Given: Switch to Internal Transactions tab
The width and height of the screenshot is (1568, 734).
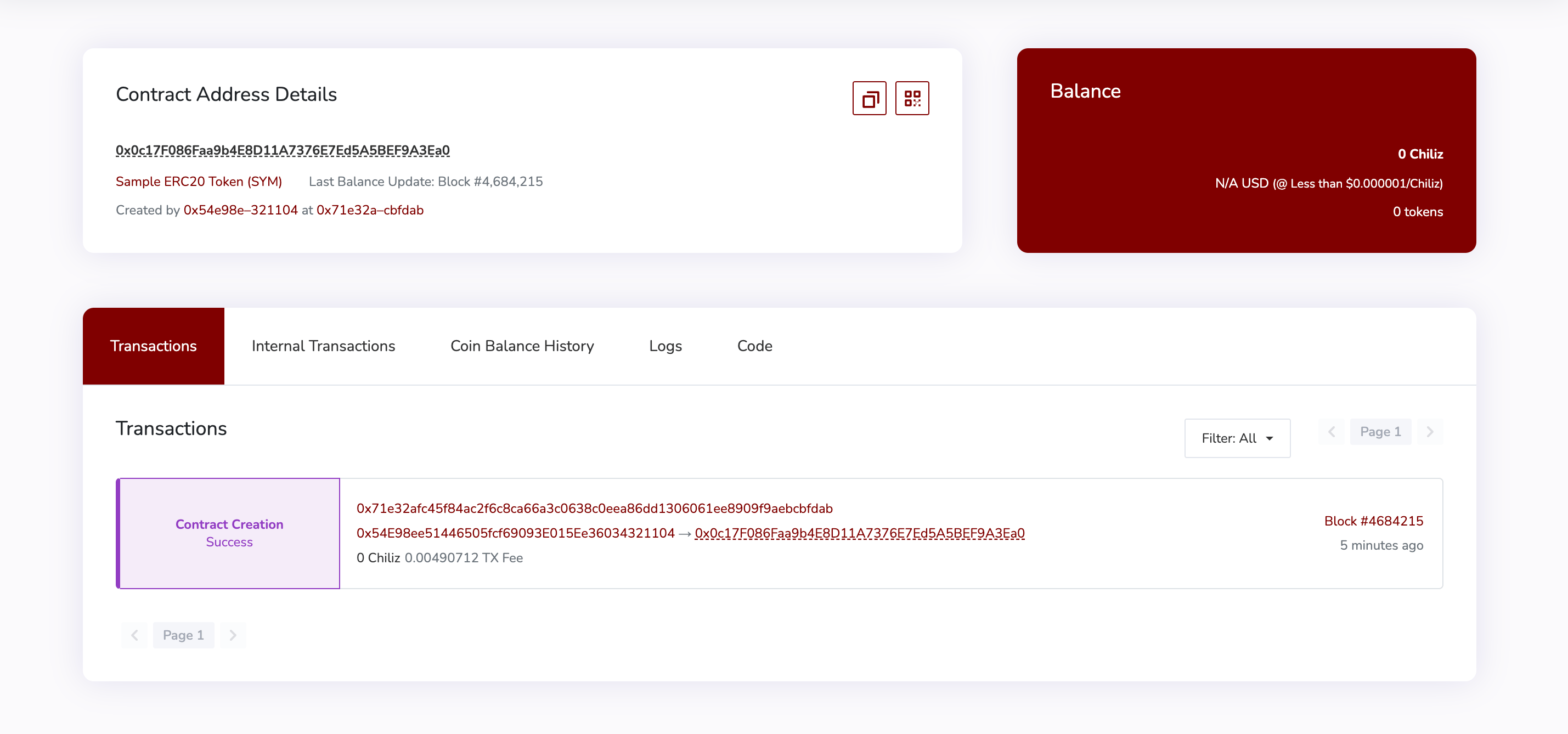Looking at the screenshot, I should click(323, 346).
